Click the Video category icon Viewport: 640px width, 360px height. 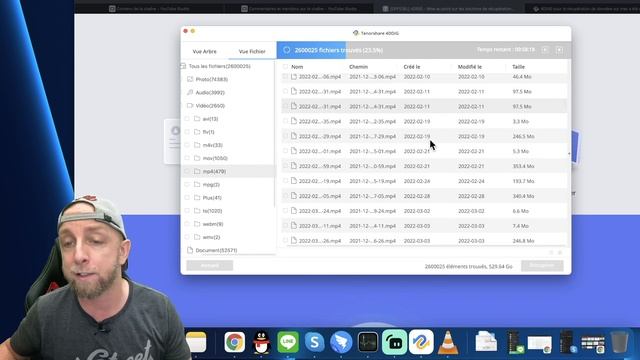pyautogui.click(x=190, y=105)
